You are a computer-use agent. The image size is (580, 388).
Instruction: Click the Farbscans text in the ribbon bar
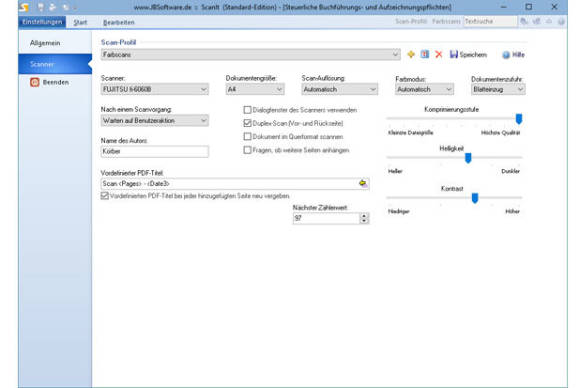tap(446, 21)
